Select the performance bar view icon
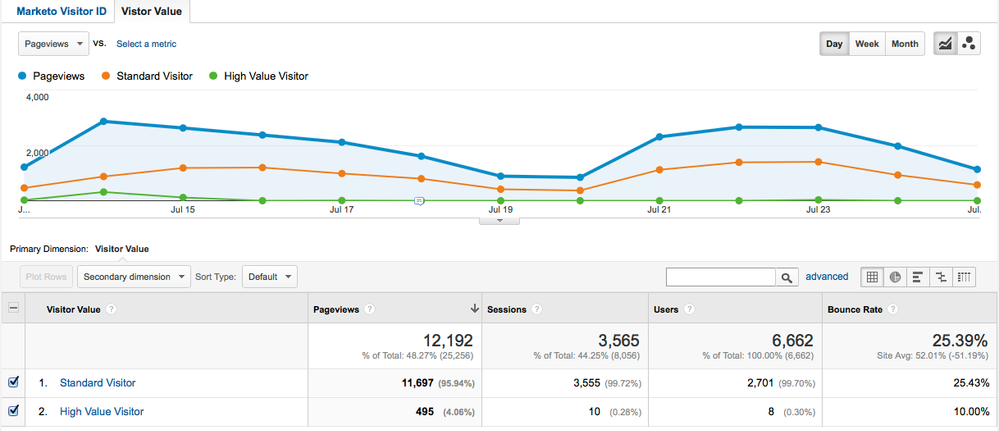999x431 pixels. click(x=918, y=277)
